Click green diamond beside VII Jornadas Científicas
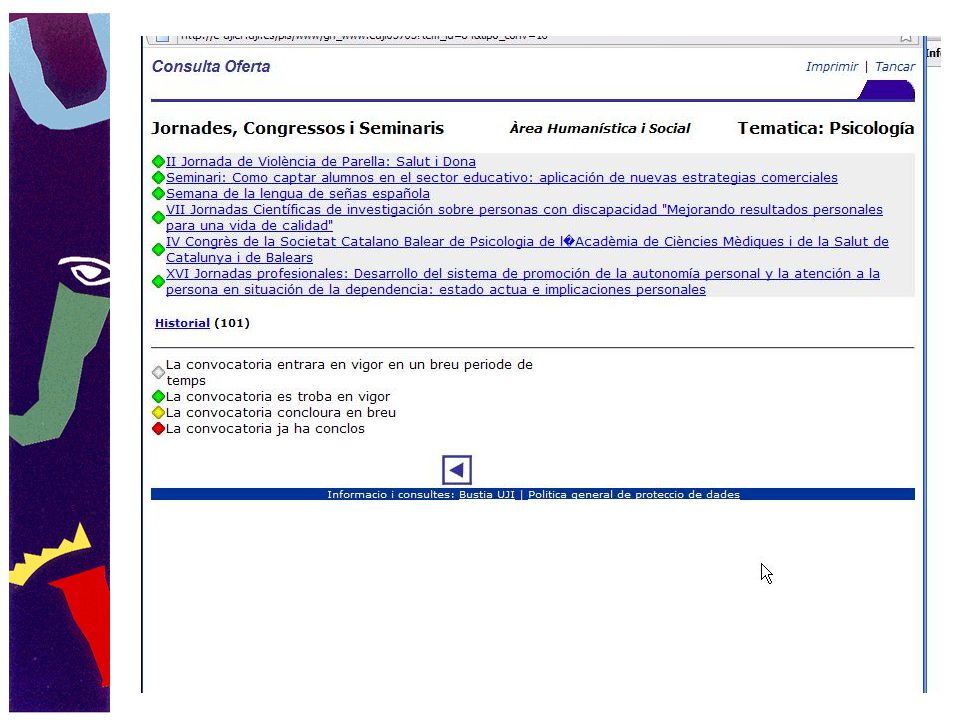 pyautogui.click(x=158, y=217)
